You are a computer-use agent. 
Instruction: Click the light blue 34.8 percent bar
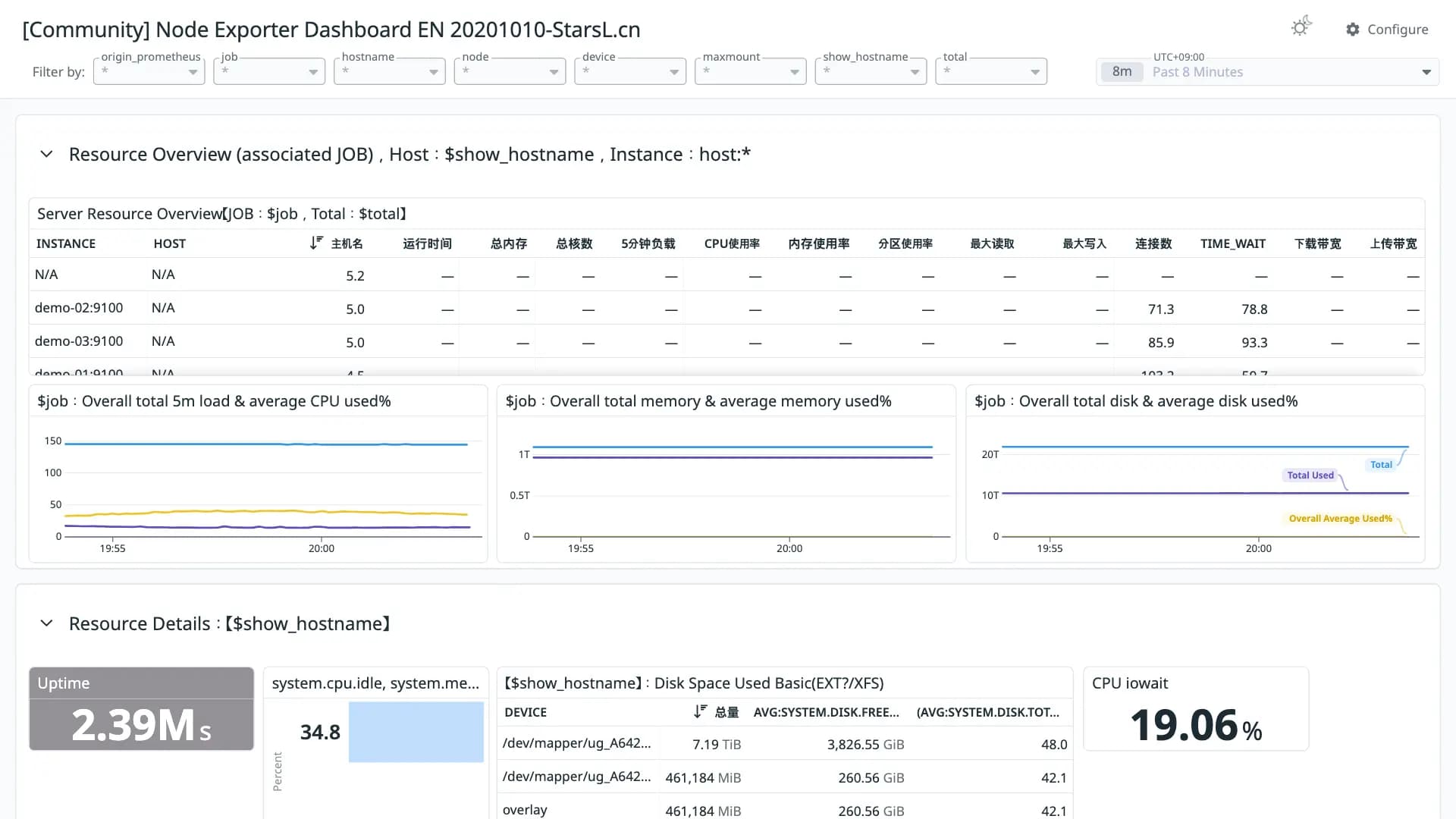click(416, 732)
